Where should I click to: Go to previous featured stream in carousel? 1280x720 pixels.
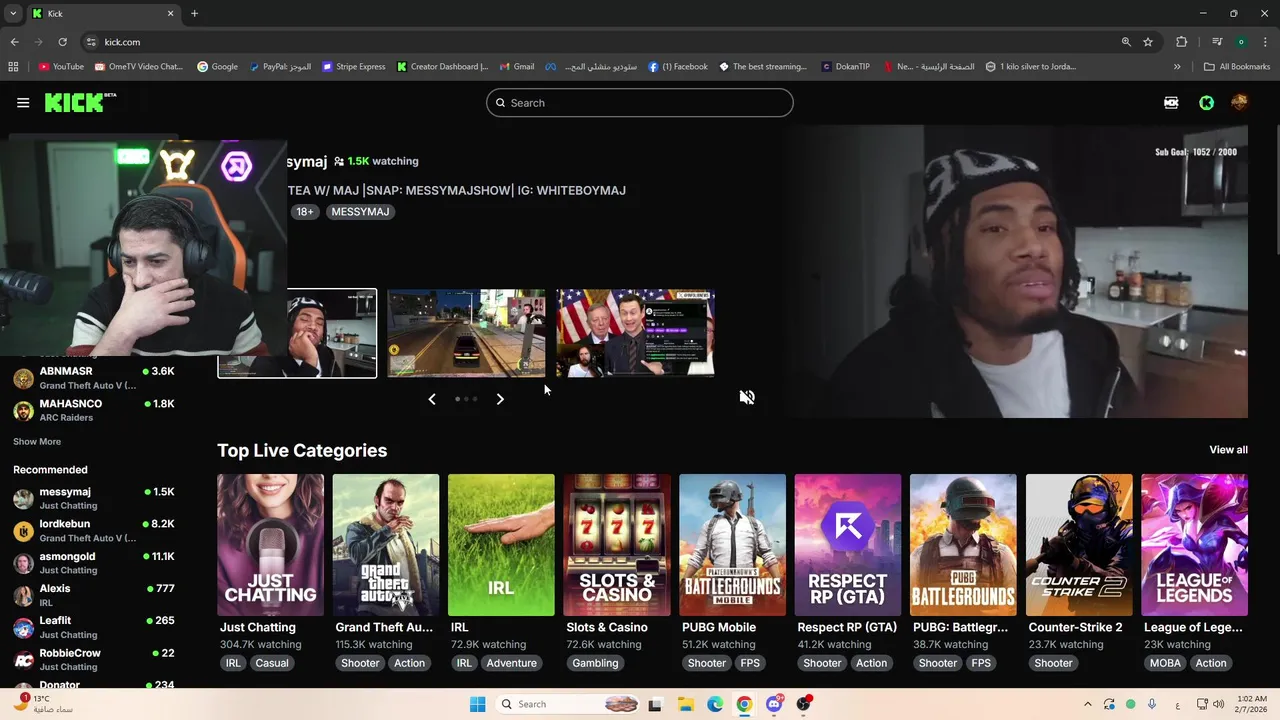(x=432, y=399)
